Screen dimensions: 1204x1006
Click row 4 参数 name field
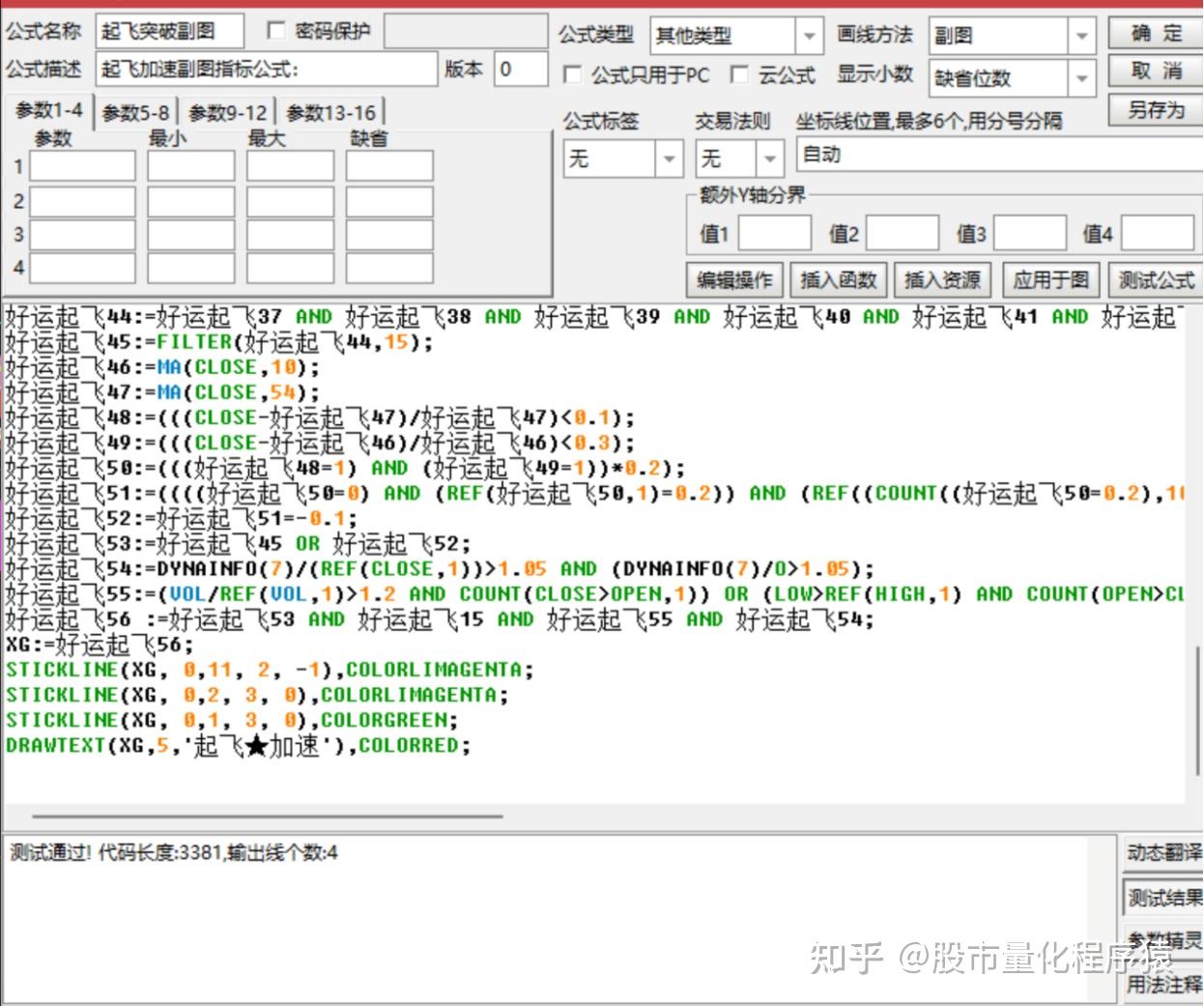pos(82,268)
